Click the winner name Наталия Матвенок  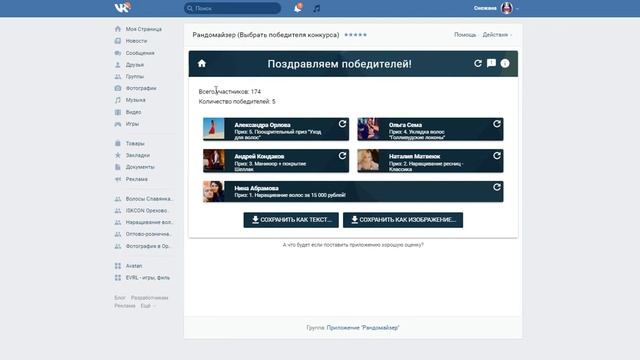pyautogui.click(x=414, y=156)
